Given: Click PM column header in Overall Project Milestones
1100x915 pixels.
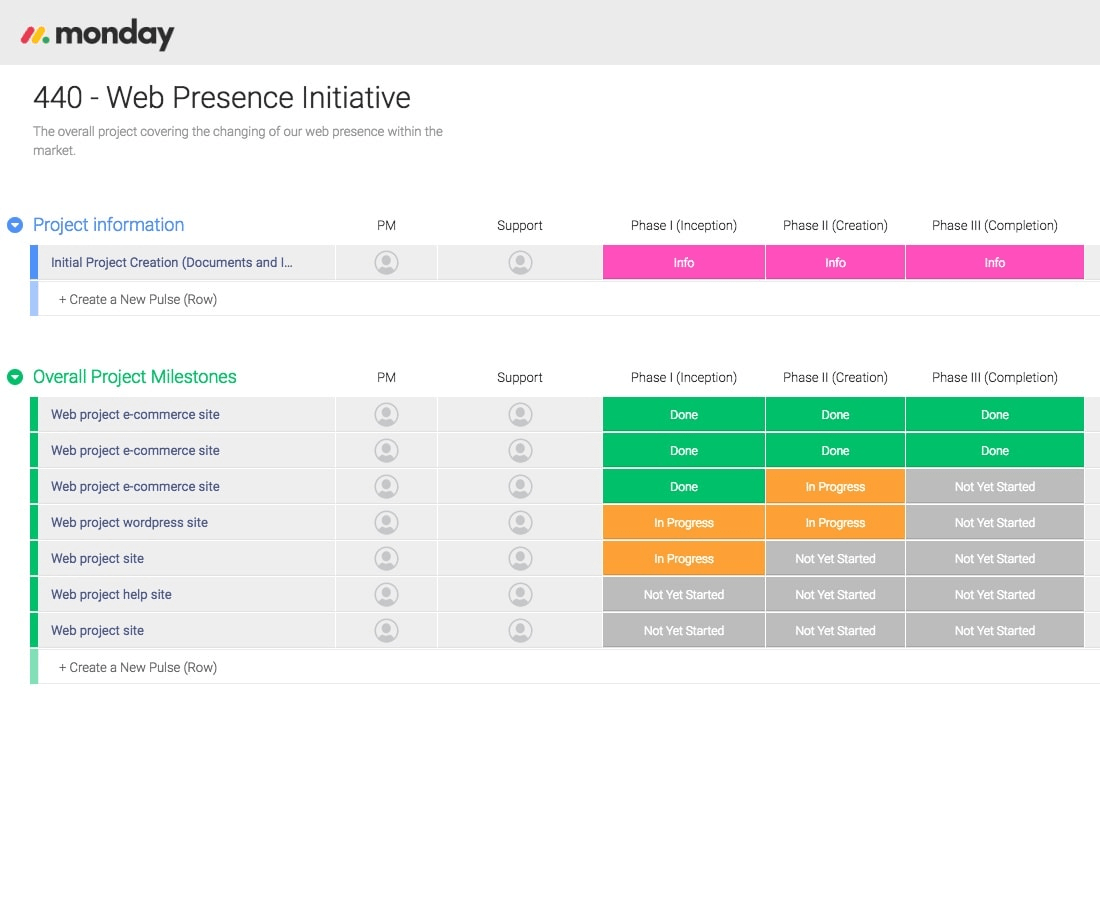Looking at the screenshot, I should (386, 378).
